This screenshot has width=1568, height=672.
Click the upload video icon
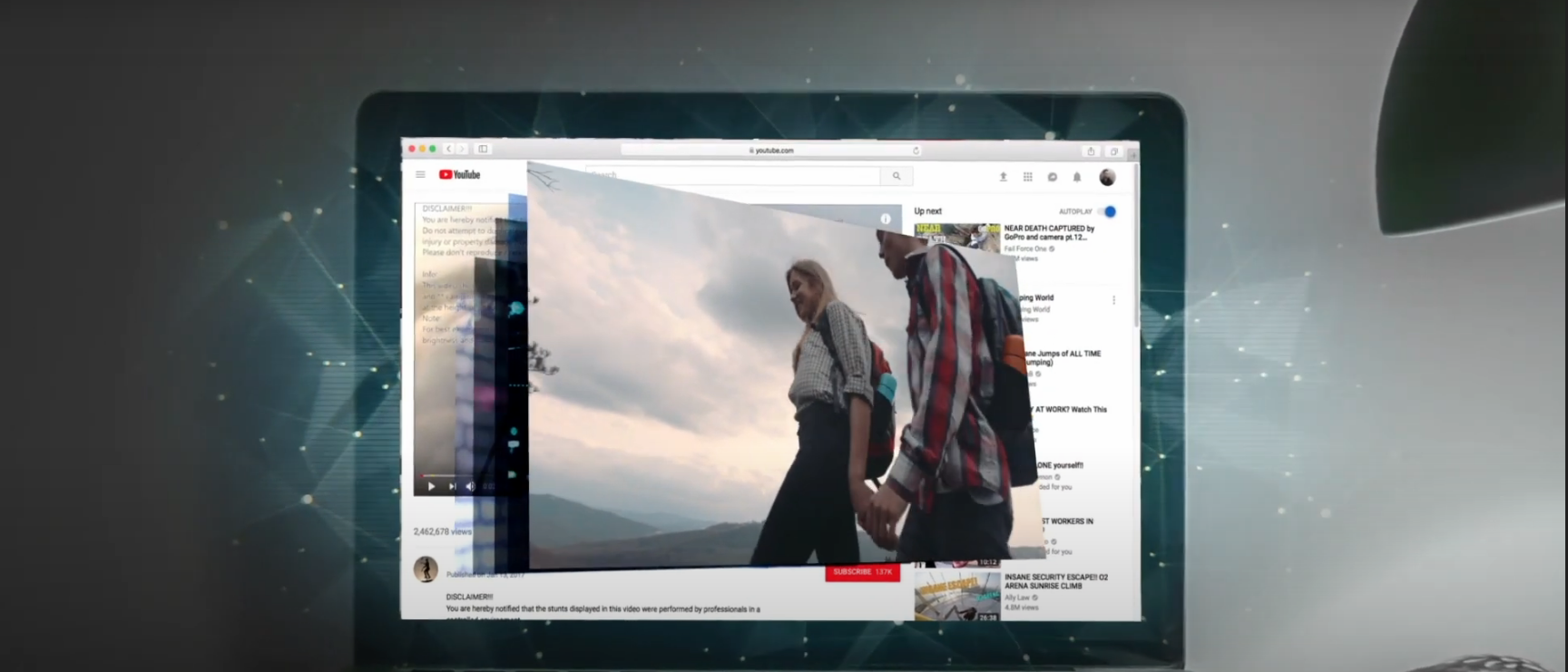1003,177
